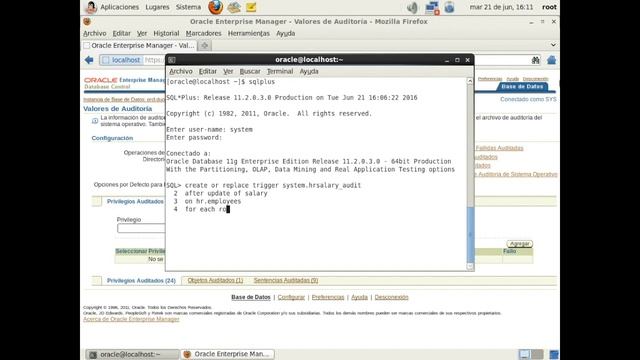Open the terminal's Terminal menu
Screen dimensions: 640x360
coord(280,71)
